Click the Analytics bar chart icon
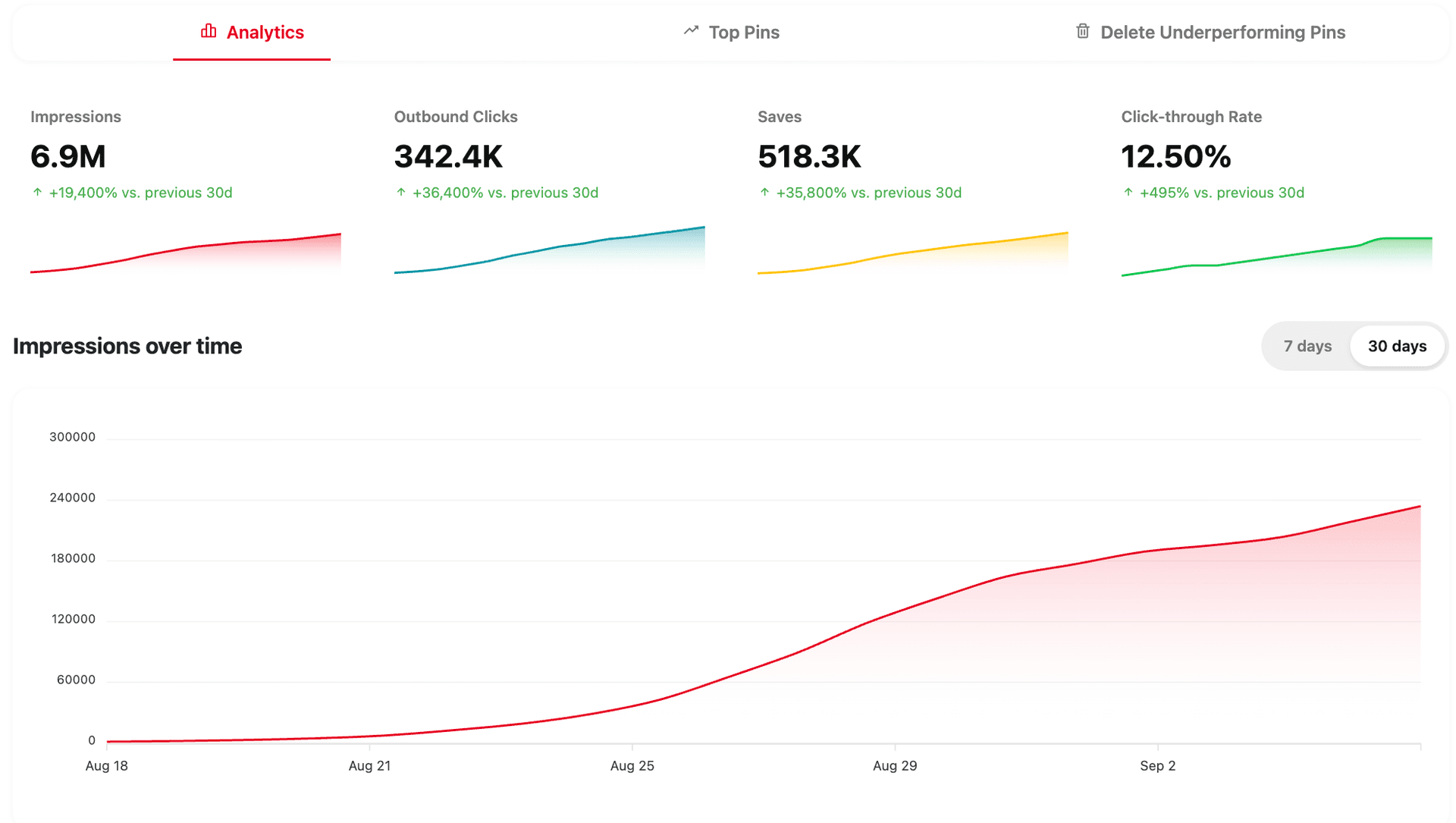 click(209, 31)
